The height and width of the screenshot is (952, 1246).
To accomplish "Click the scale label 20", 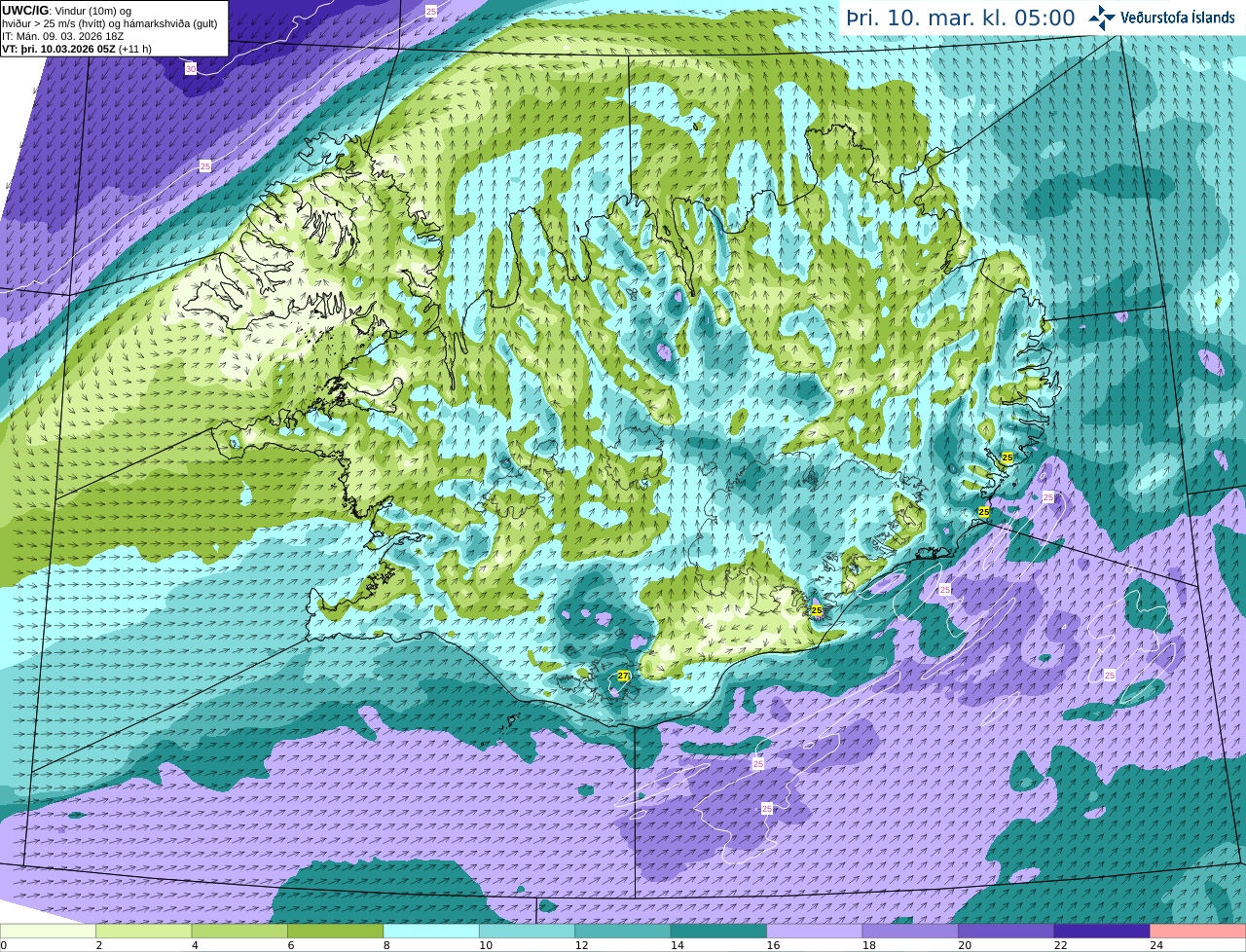I will click(965, 945).
